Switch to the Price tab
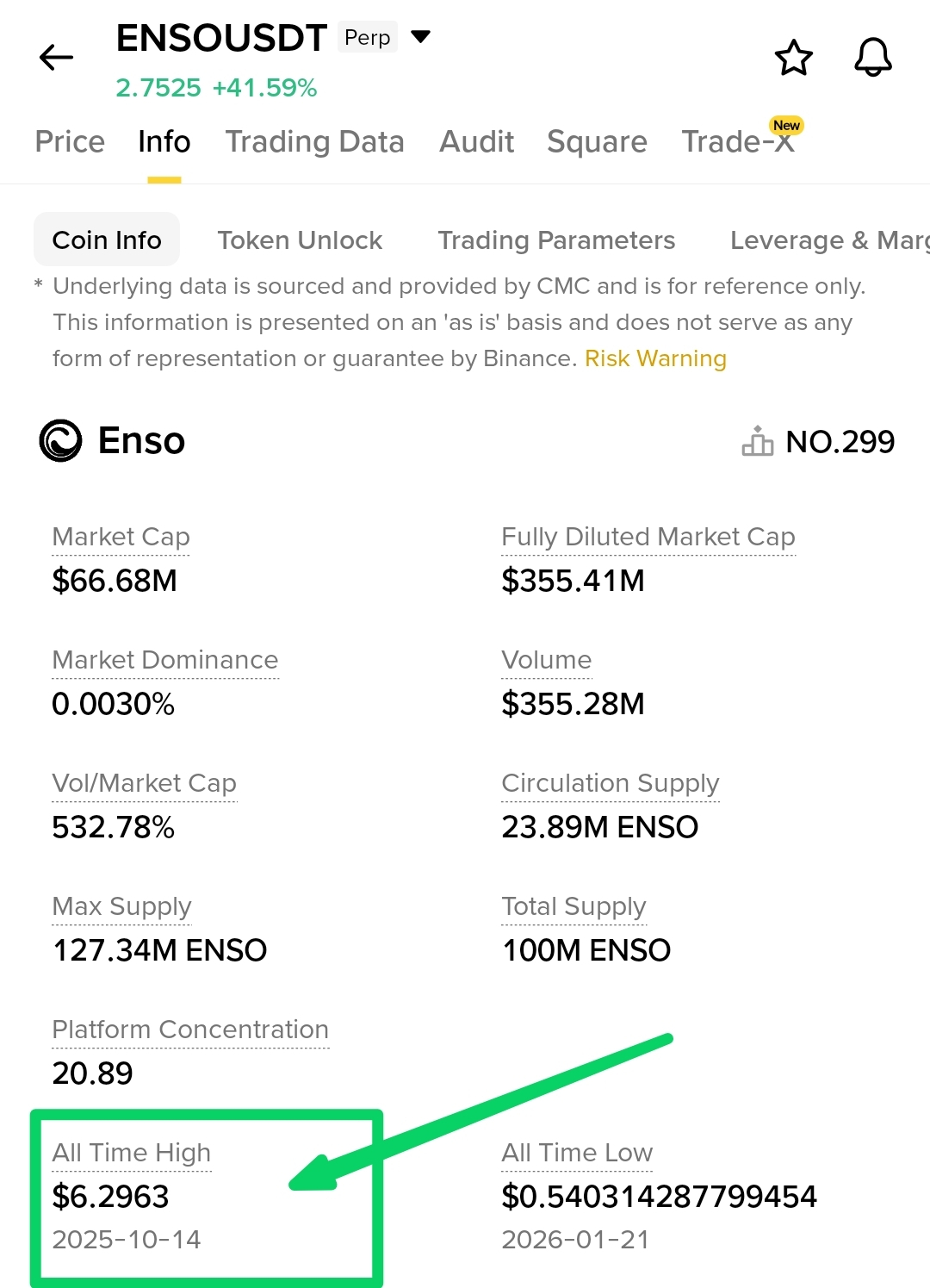The height and width of the screenshot is (1288, 930). (x=70, y=141)
